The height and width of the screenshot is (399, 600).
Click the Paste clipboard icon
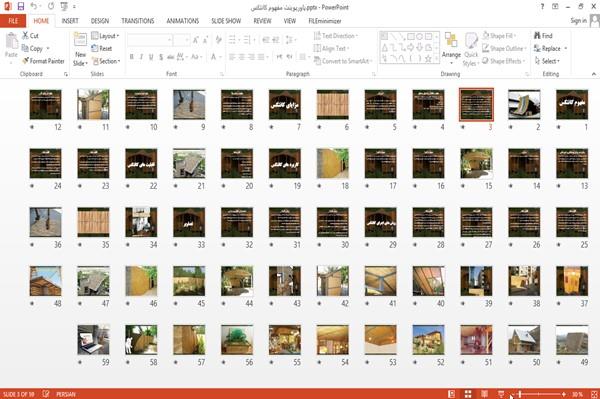pos(11,41)
